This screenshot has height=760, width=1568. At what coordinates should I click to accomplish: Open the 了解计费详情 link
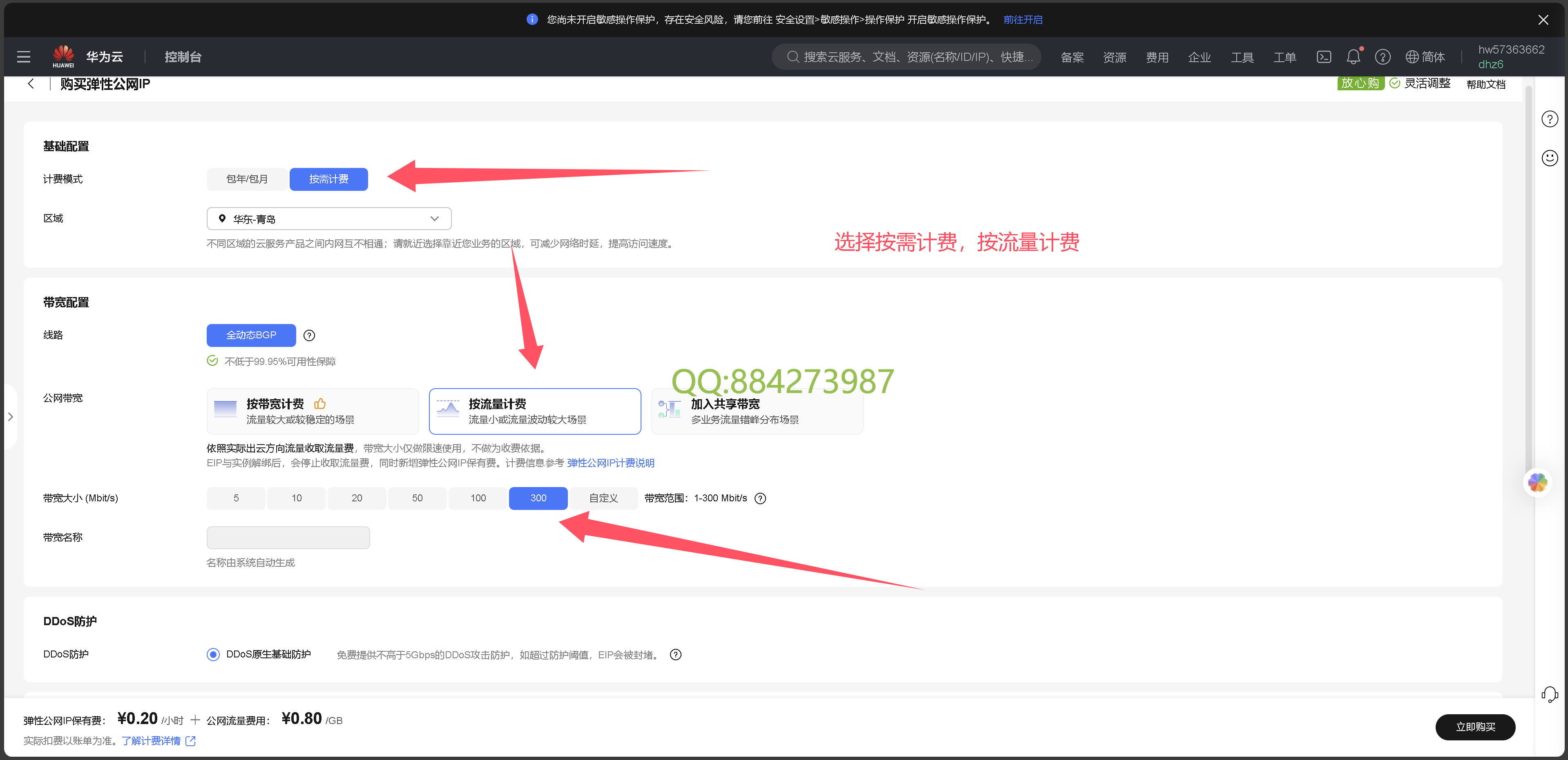click(x=151, y=741)
